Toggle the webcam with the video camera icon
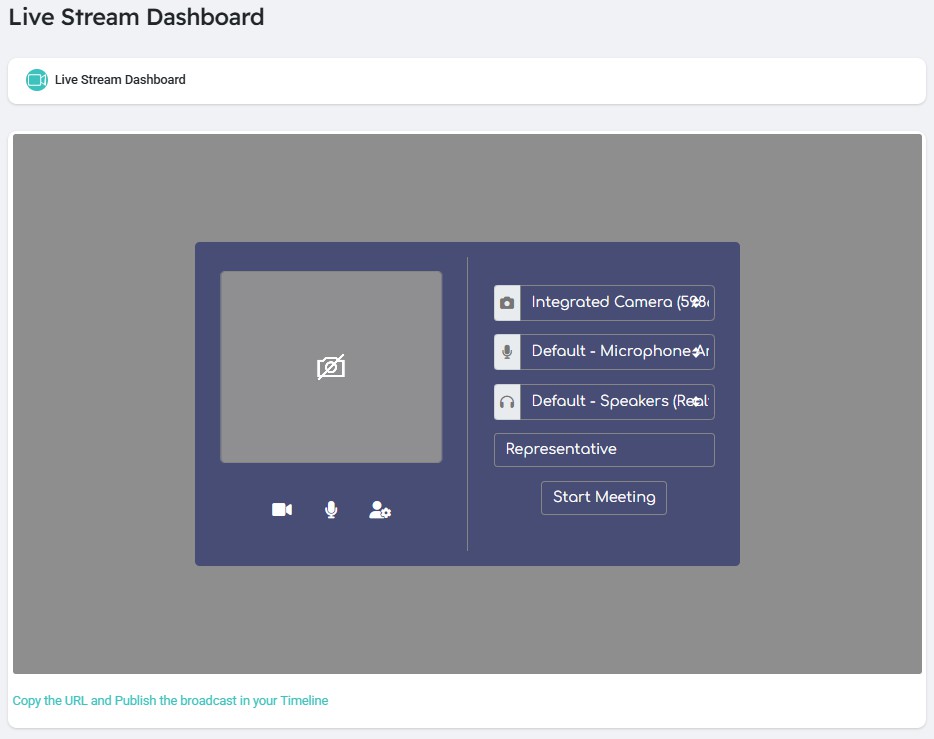The width and height of the screenshot is (934, 739). (x=282, y=510)
